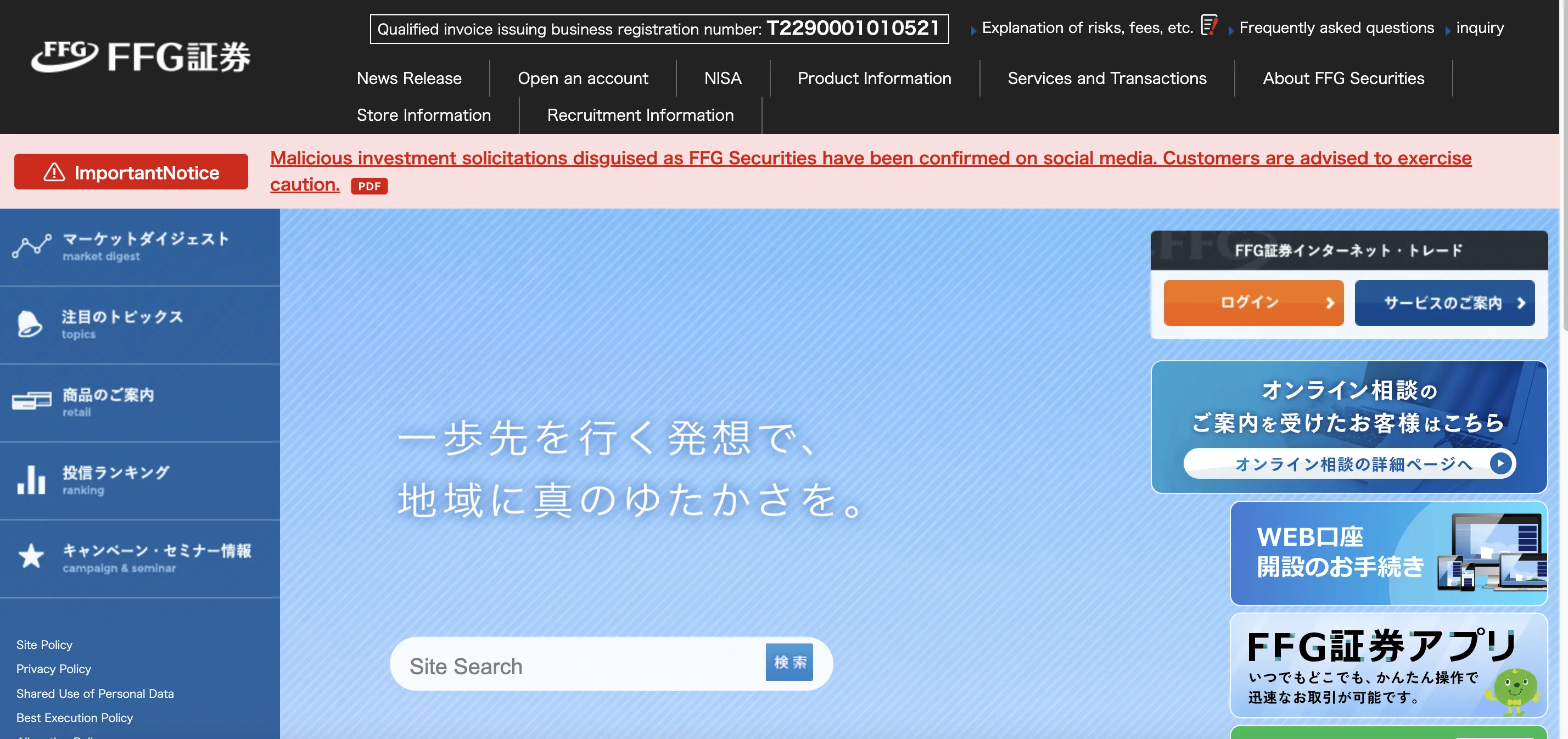Click the PDF badge after caution link
1568x739 pixels.
tap(369, 186)
